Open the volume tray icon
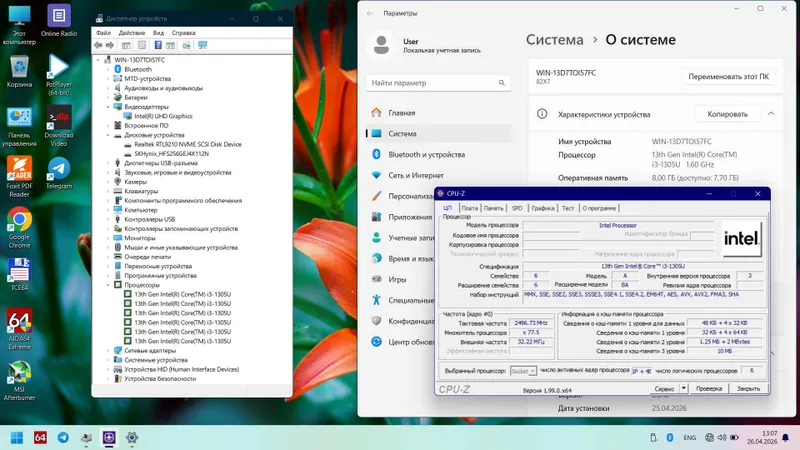Image resolution: width=800 pixels, height=450 pixels. pos(722,438)
